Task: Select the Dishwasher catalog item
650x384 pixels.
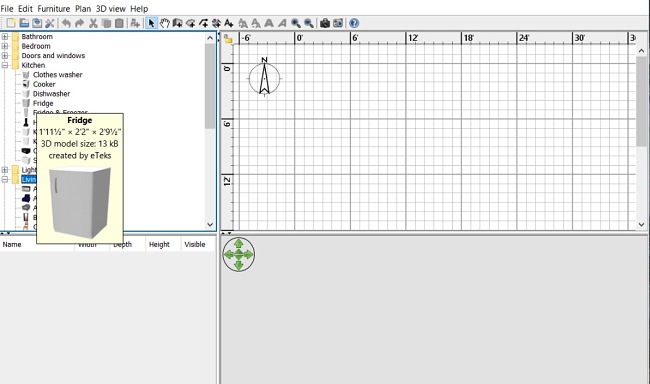Action: pyautogui.click(x=51, y=94)
